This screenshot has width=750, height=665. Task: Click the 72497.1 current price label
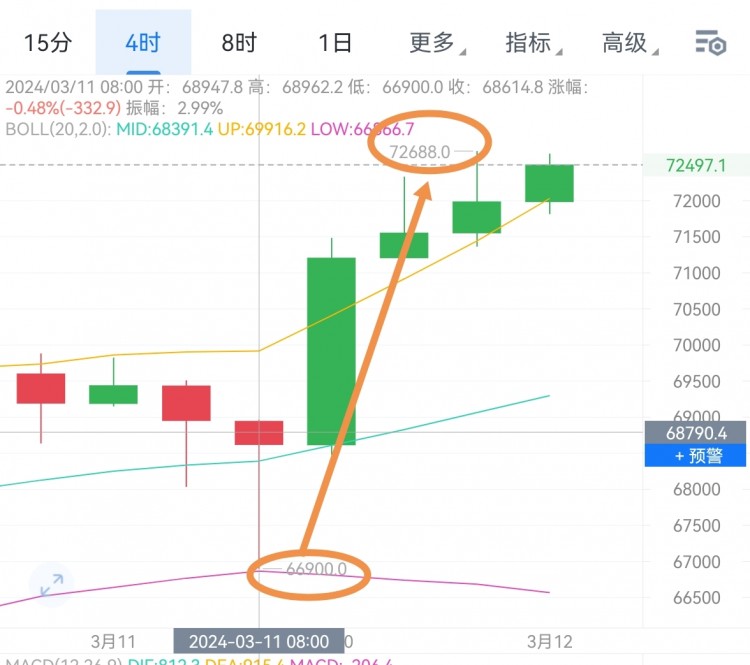tap(696, 166)
